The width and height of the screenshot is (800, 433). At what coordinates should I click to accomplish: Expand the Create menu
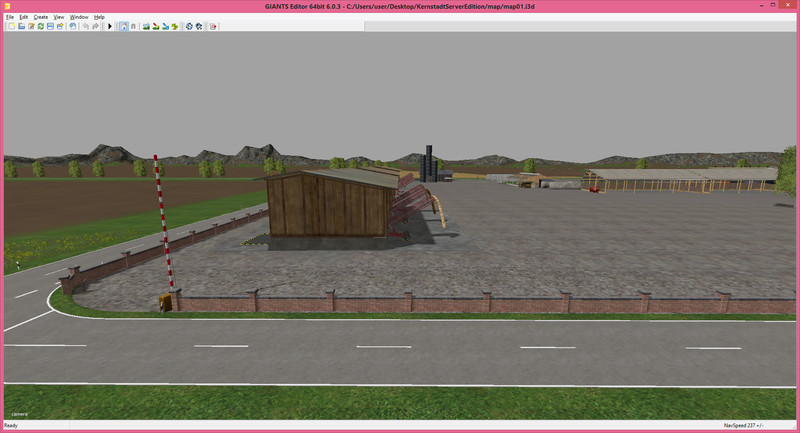41,17
